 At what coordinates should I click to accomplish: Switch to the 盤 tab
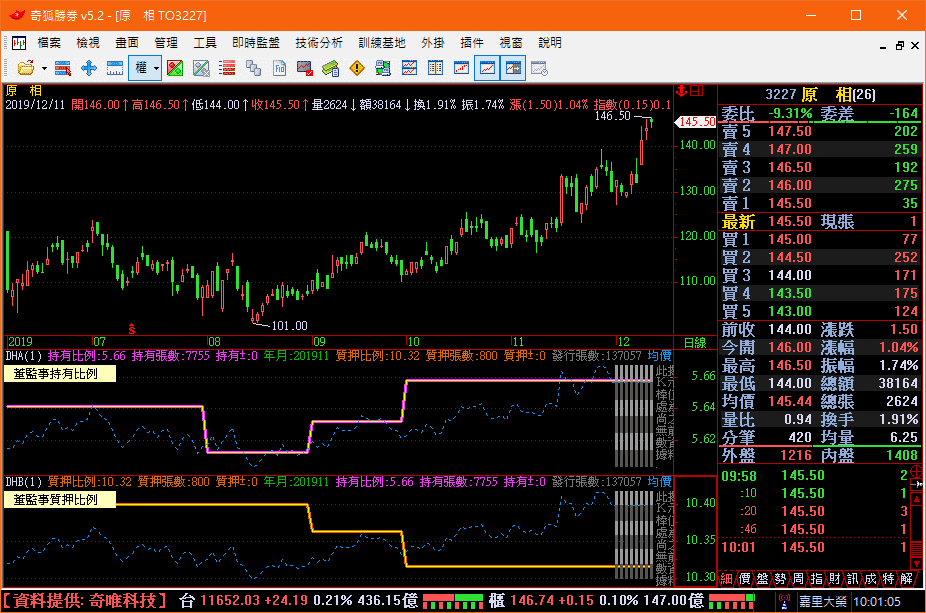point(762,579)
